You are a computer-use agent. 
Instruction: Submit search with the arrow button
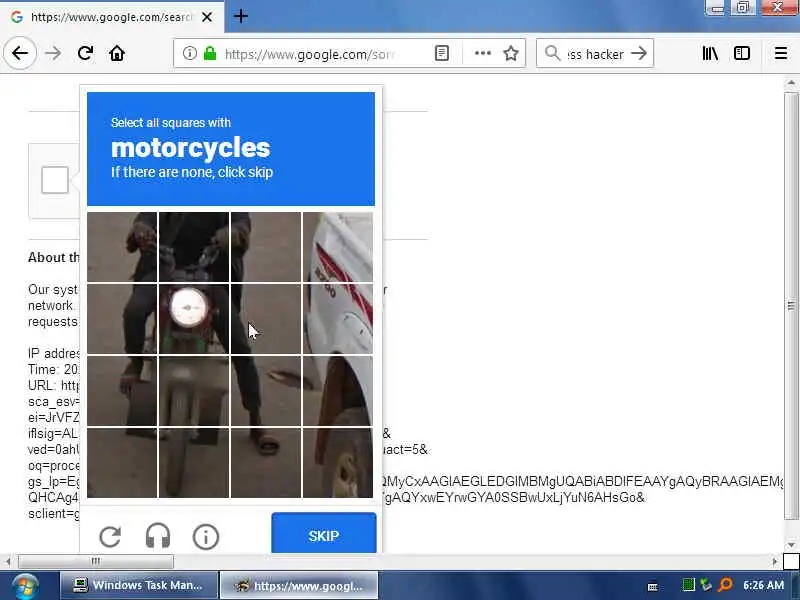click(639, 53)
